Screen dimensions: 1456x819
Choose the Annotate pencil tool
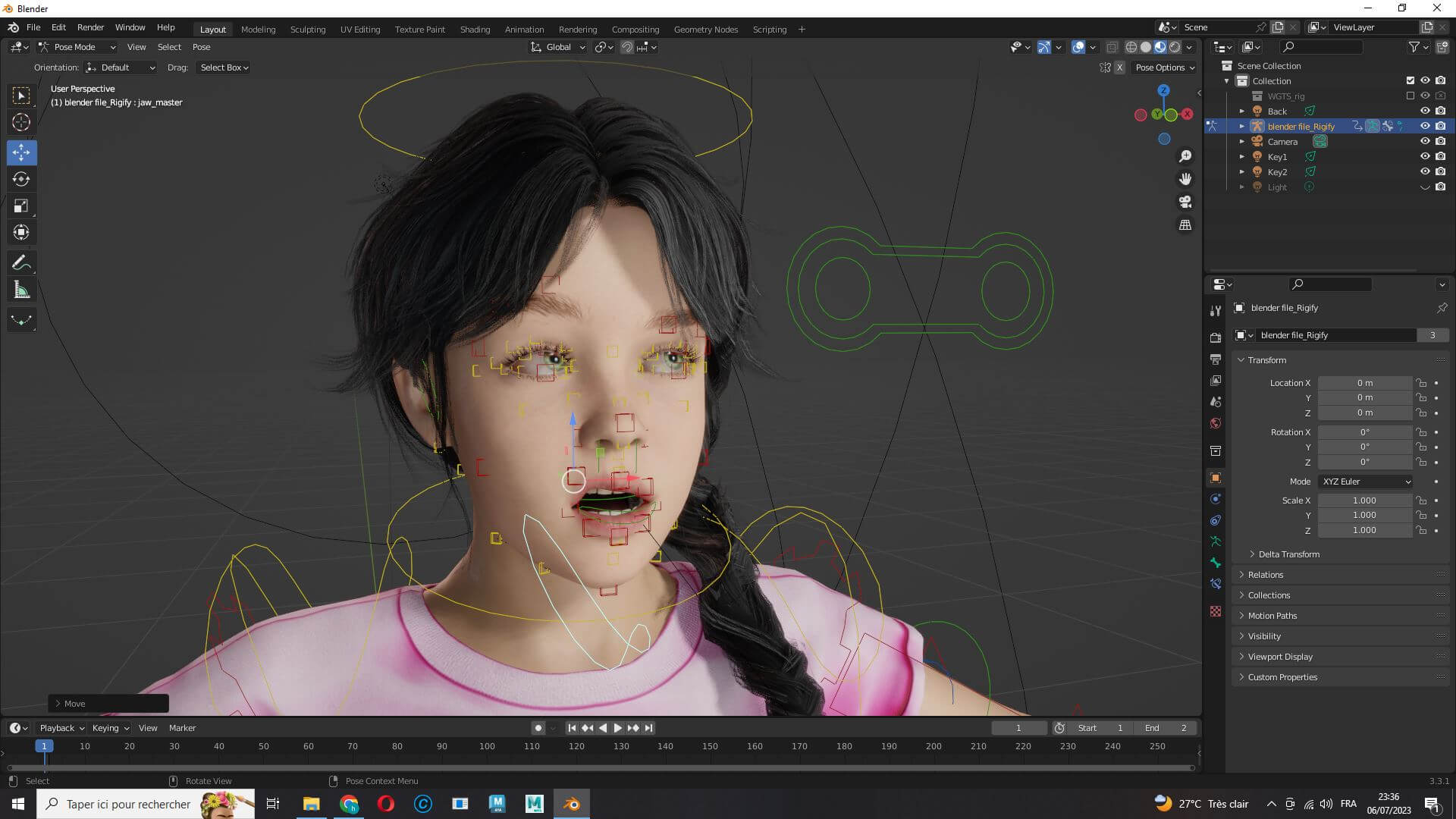click(x=21, y=263)
